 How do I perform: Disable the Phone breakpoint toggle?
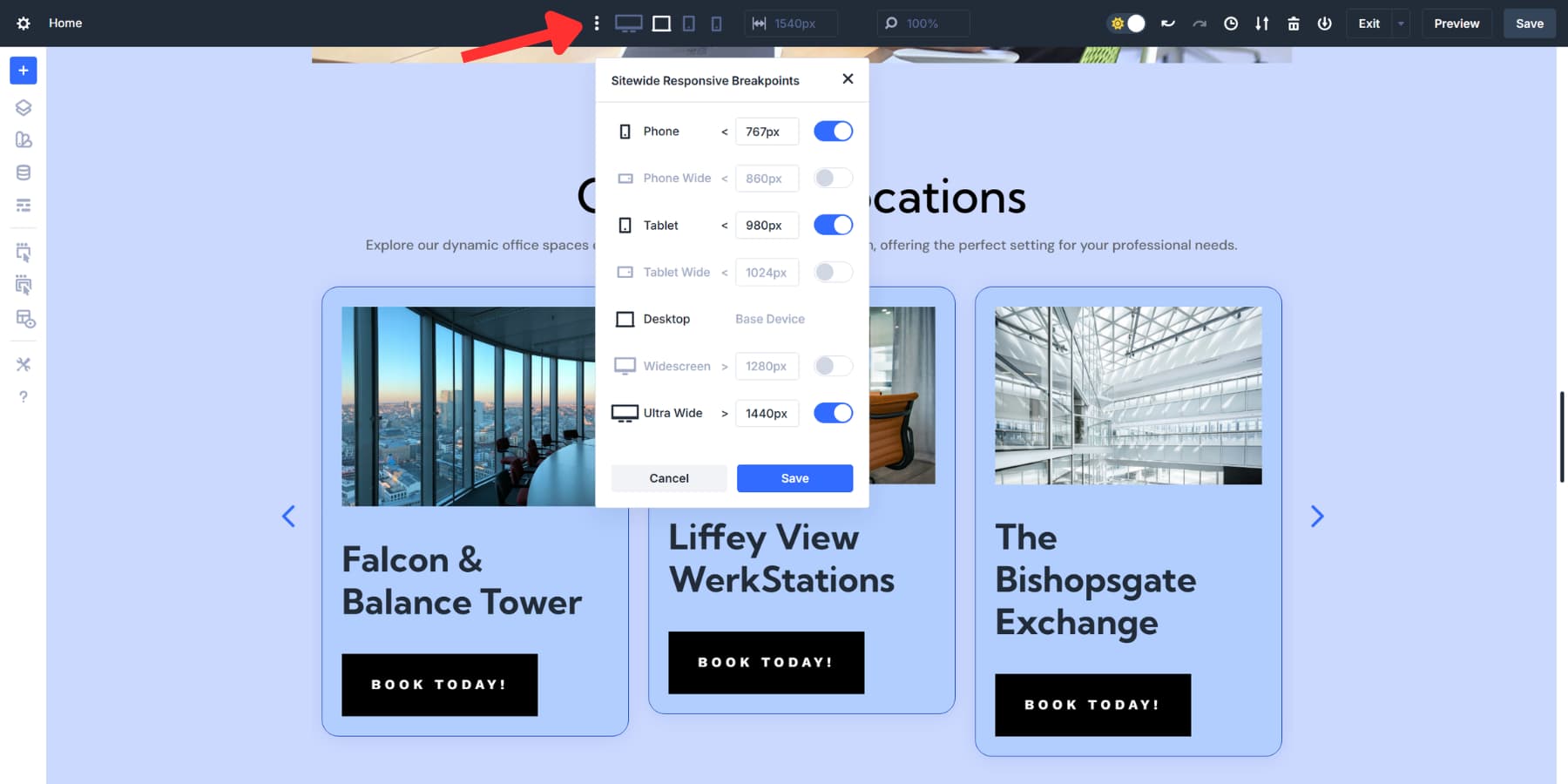pos(833,131)
